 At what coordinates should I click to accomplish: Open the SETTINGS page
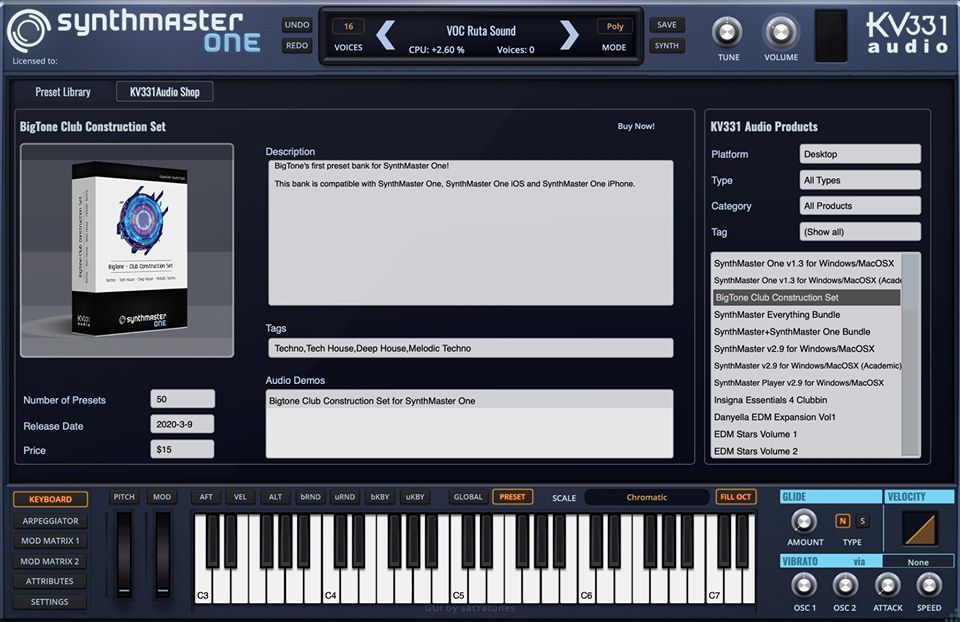[x=50, y=602]
